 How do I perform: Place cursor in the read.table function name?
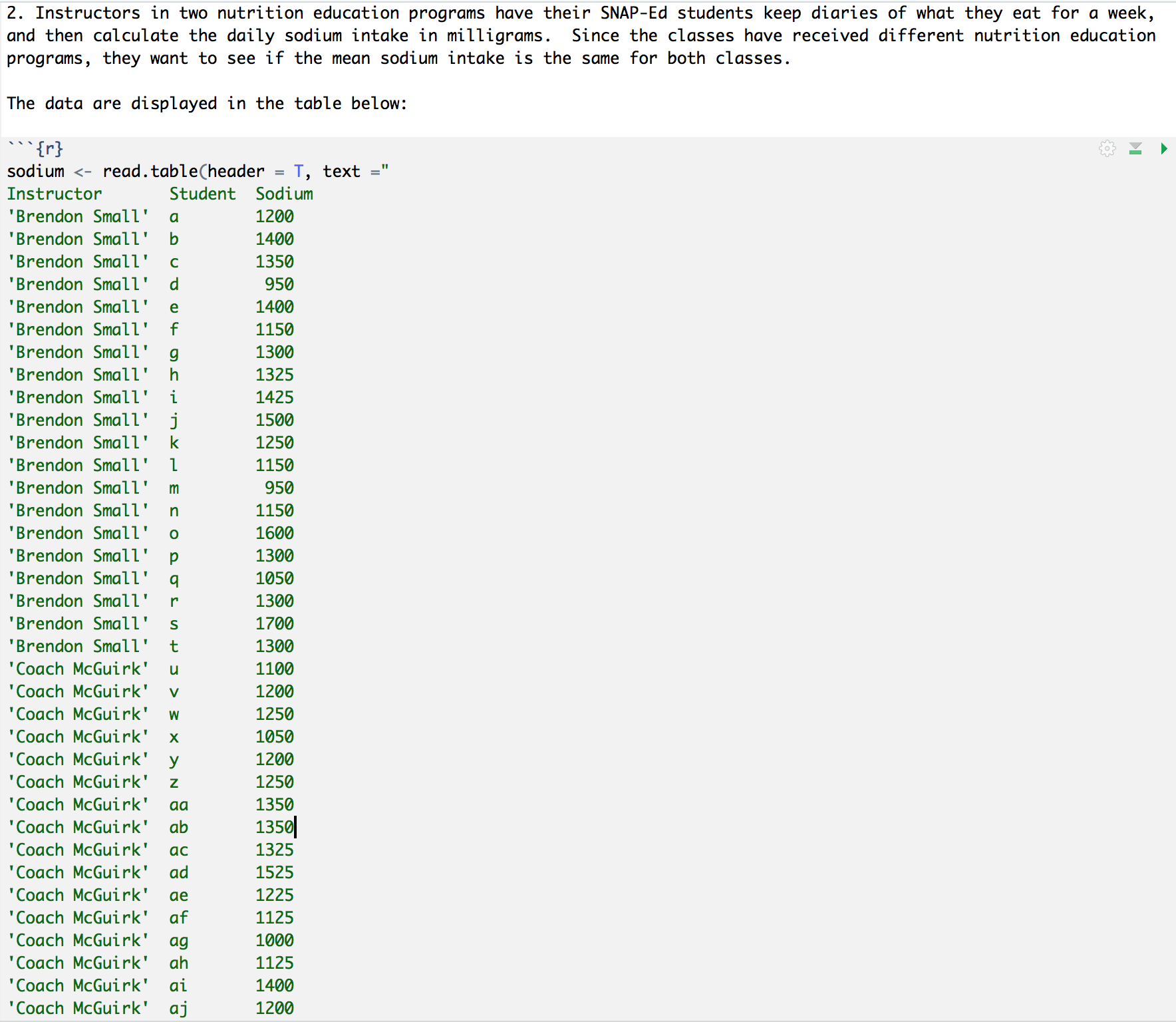(x=150, y=171)
